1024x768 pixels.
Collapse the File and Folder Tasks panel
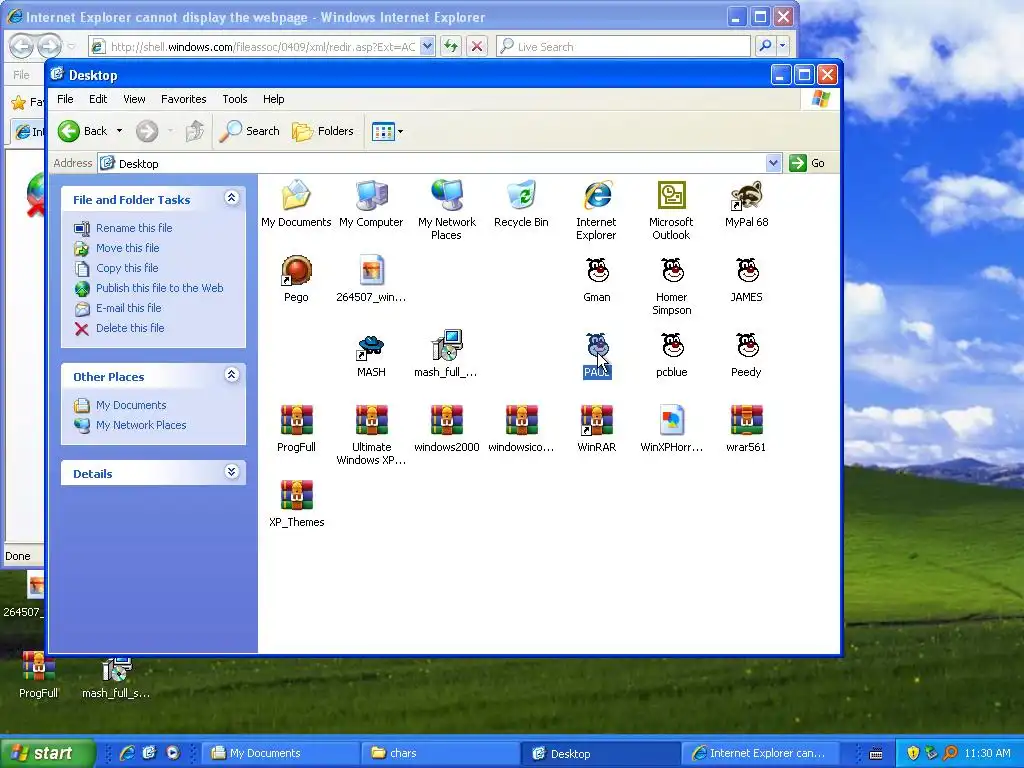coord(231,198)
